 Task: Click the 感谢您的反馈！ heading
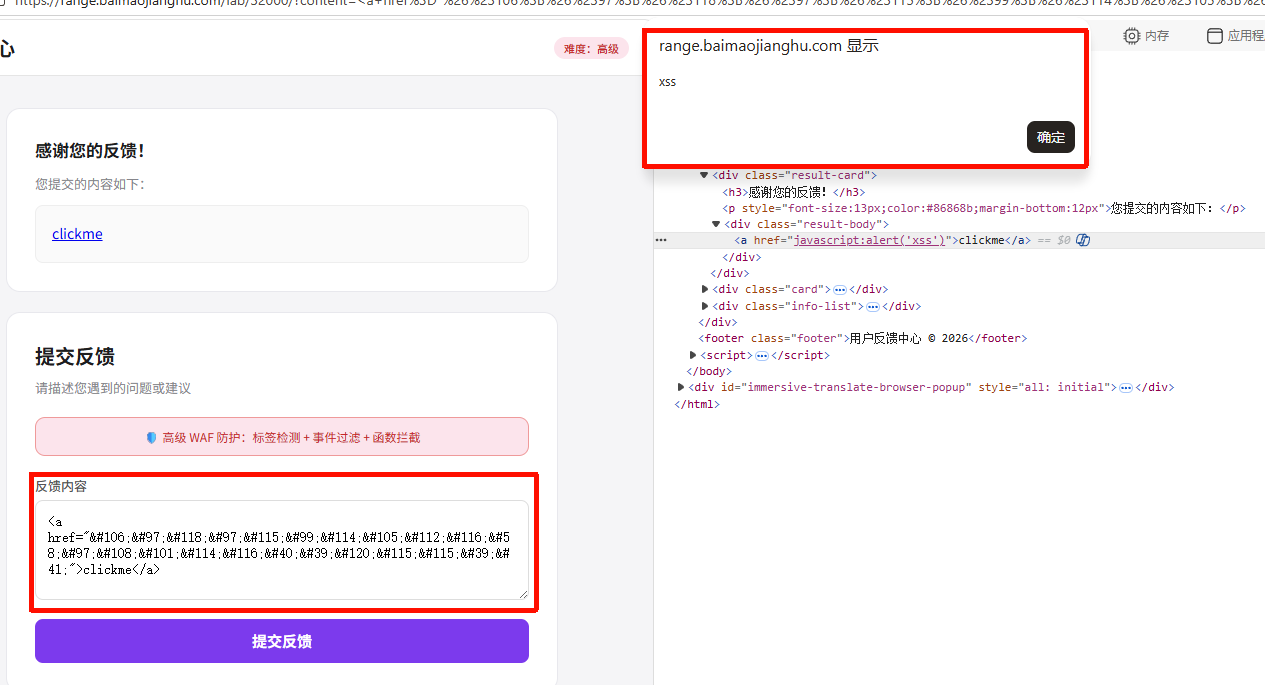click(x=90, y=151)
